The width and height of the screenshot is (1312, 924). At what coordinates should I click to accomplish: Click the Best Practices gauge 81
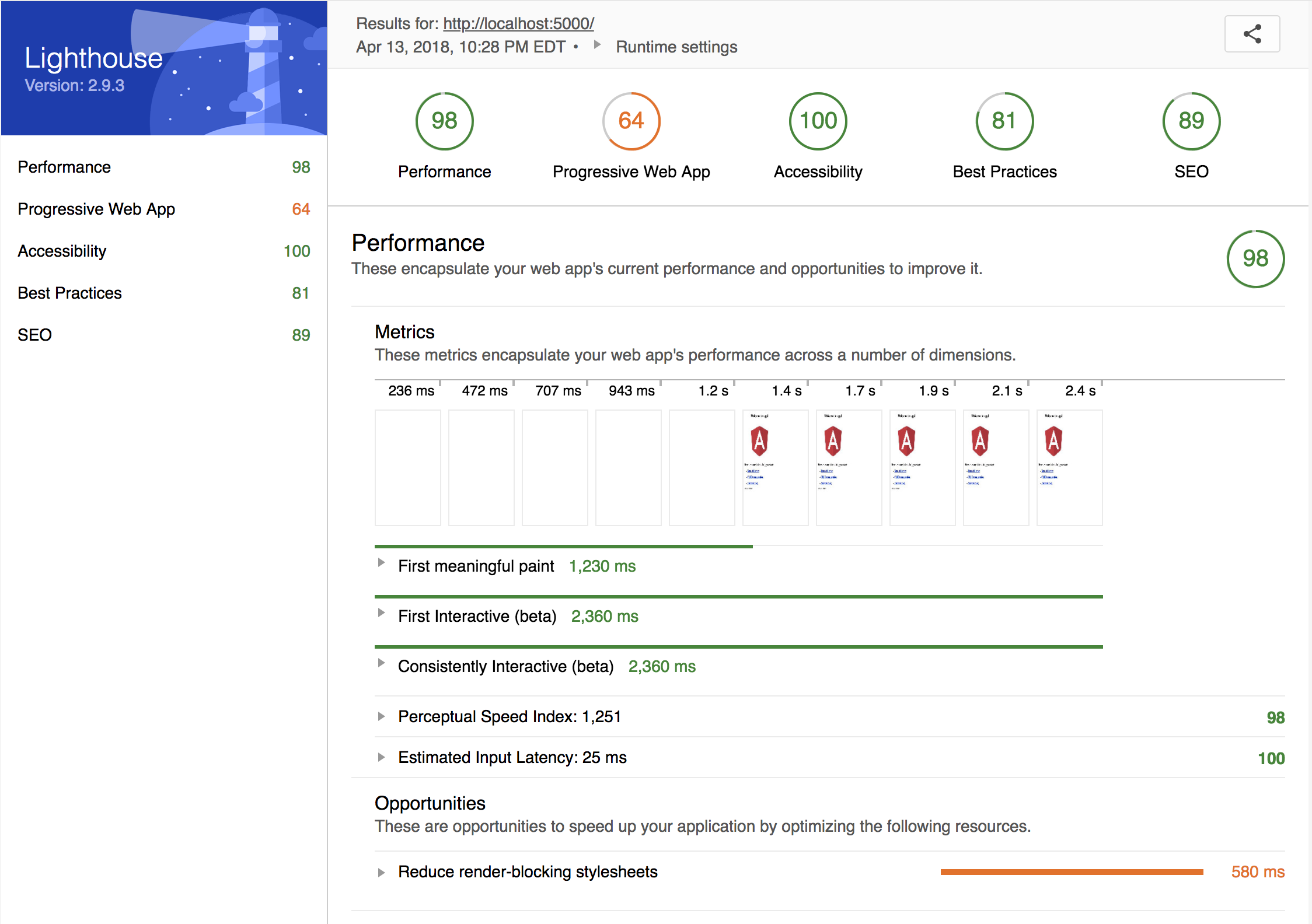click(1004, 121)
